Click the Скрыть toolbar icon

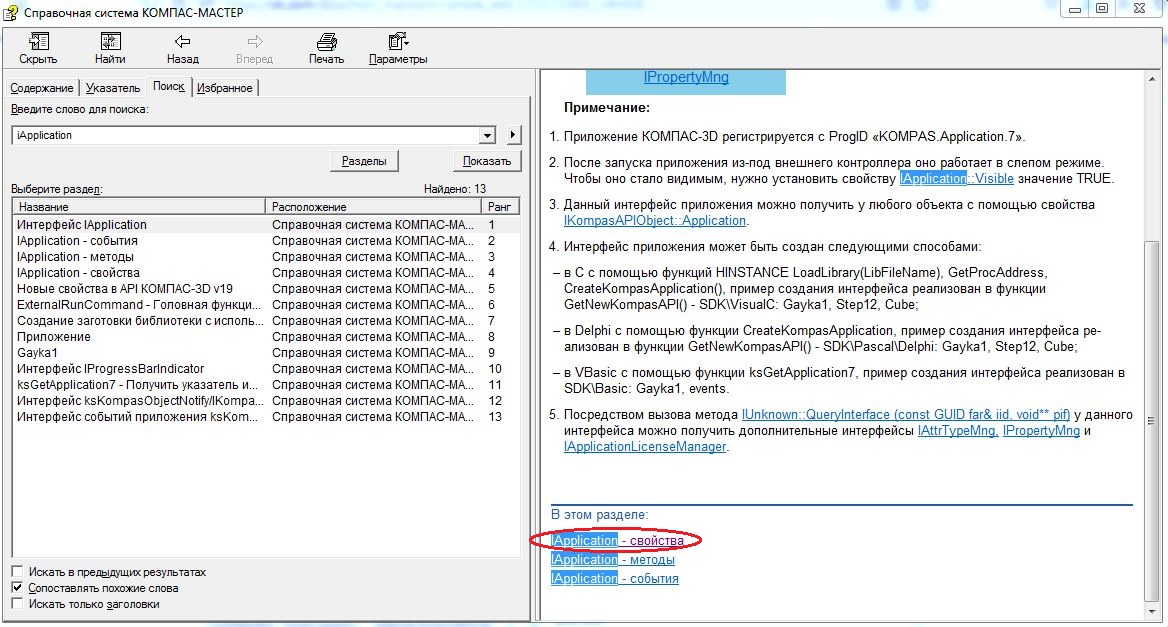(38, 42)
